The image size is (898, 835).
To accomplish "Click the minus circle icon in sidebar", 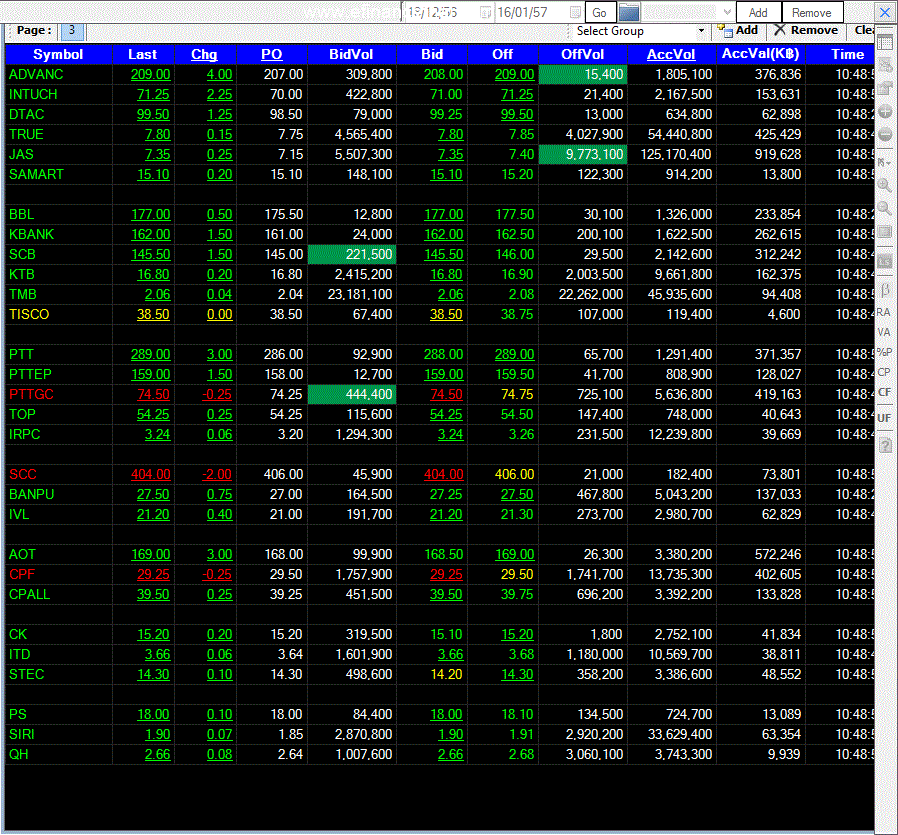I will (885, 135).
